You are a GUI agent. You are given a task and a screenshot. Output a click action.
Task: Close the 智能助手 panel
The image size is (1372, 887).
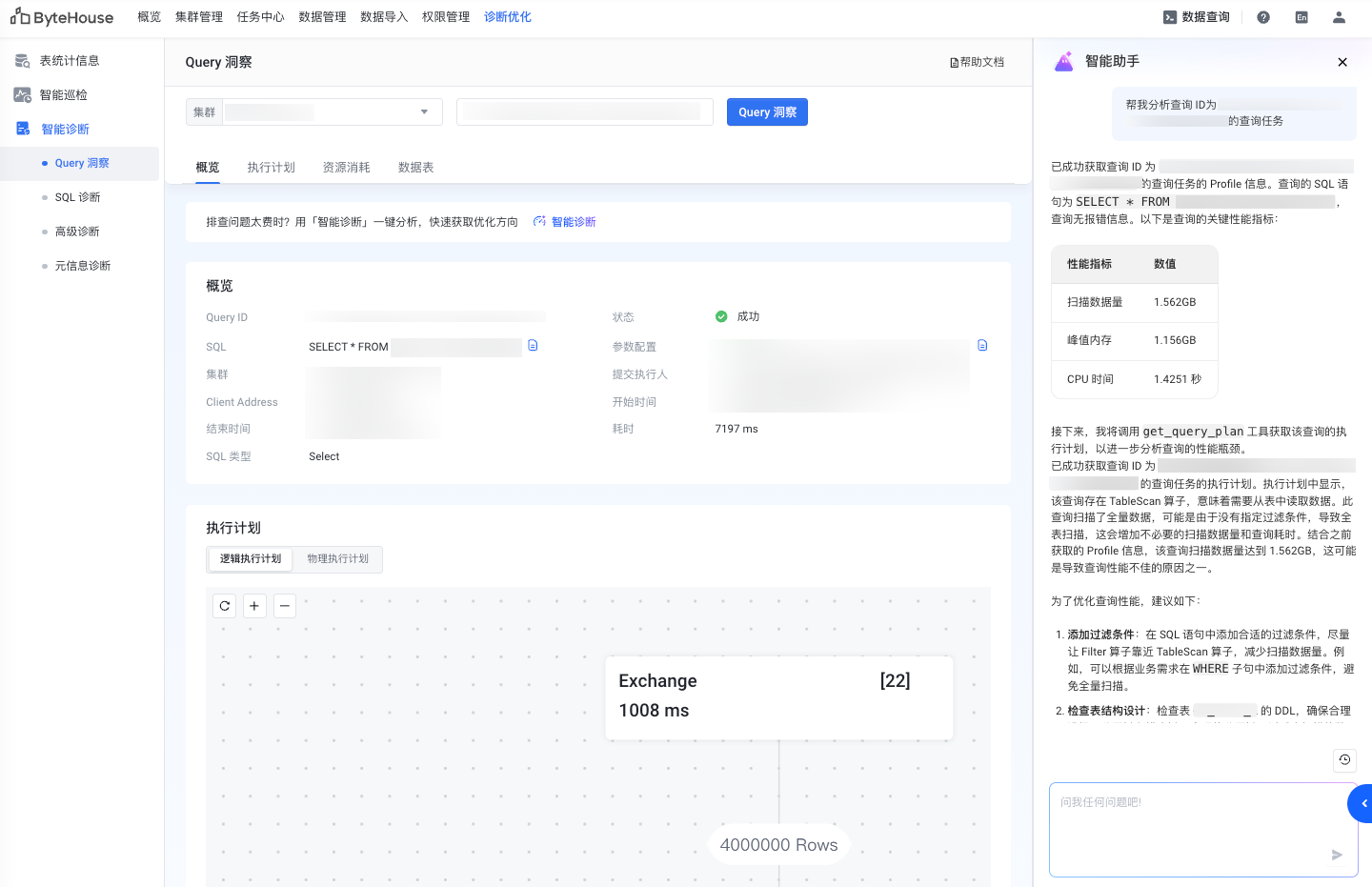[x=1342, y=62]
